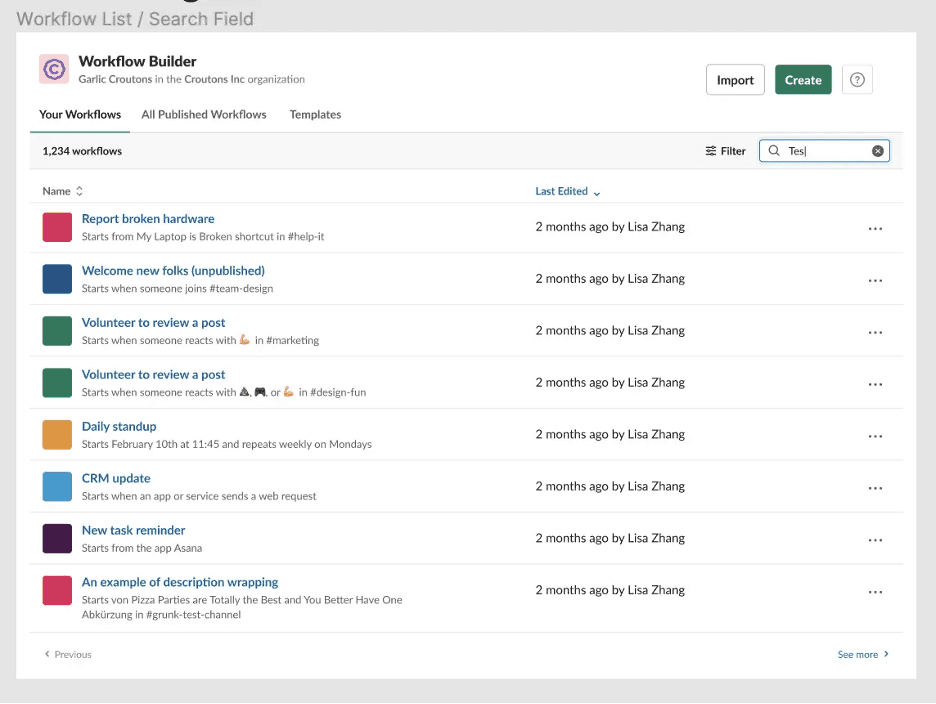Open options for An example of description wrapping
Image resolution: width=936 pixels, height=704 pixels.
tap(875, 592)
